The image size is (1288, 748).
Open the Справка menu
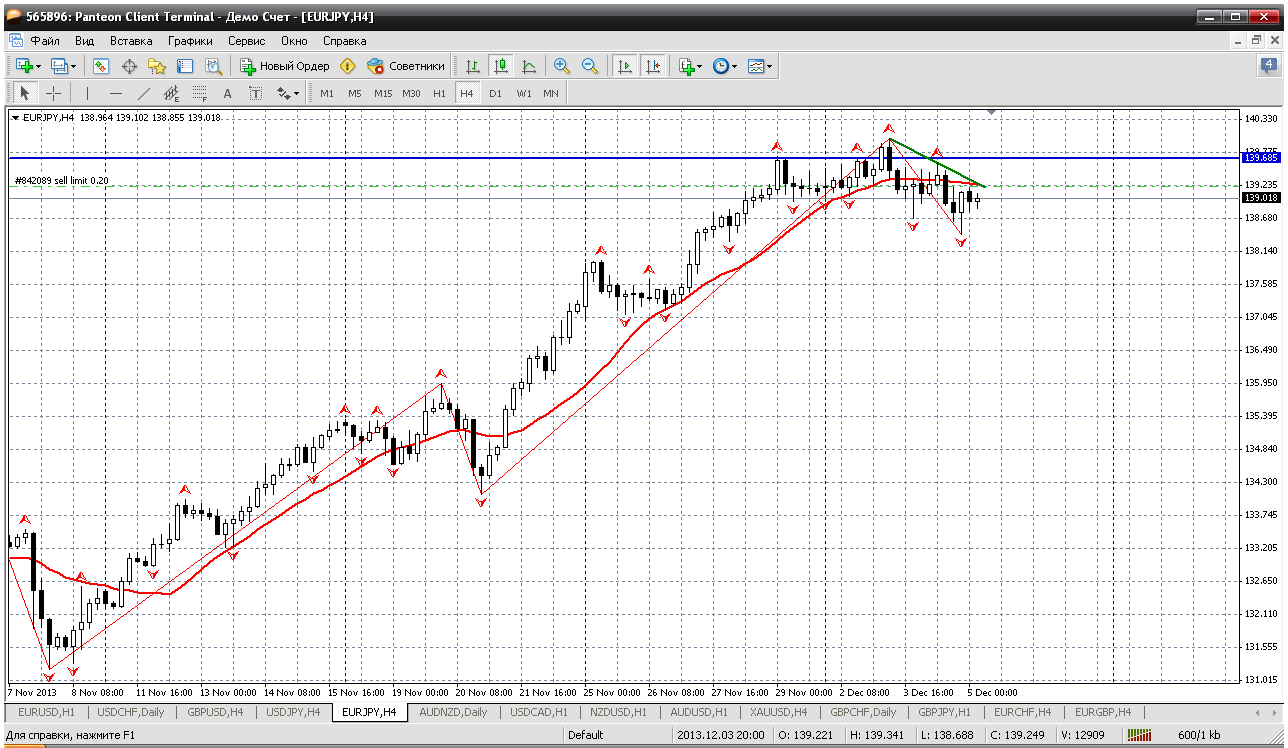coord(345,41)
